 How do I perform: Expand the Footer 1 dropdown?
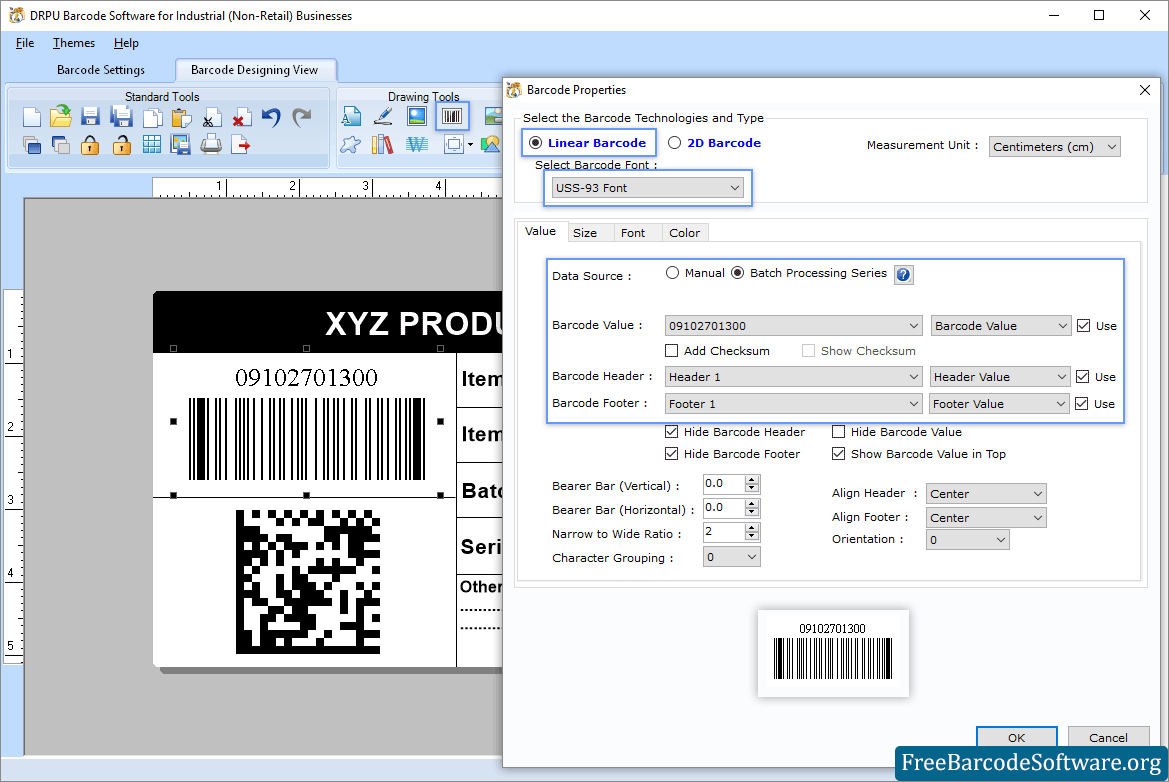click(x=793, y=403)
